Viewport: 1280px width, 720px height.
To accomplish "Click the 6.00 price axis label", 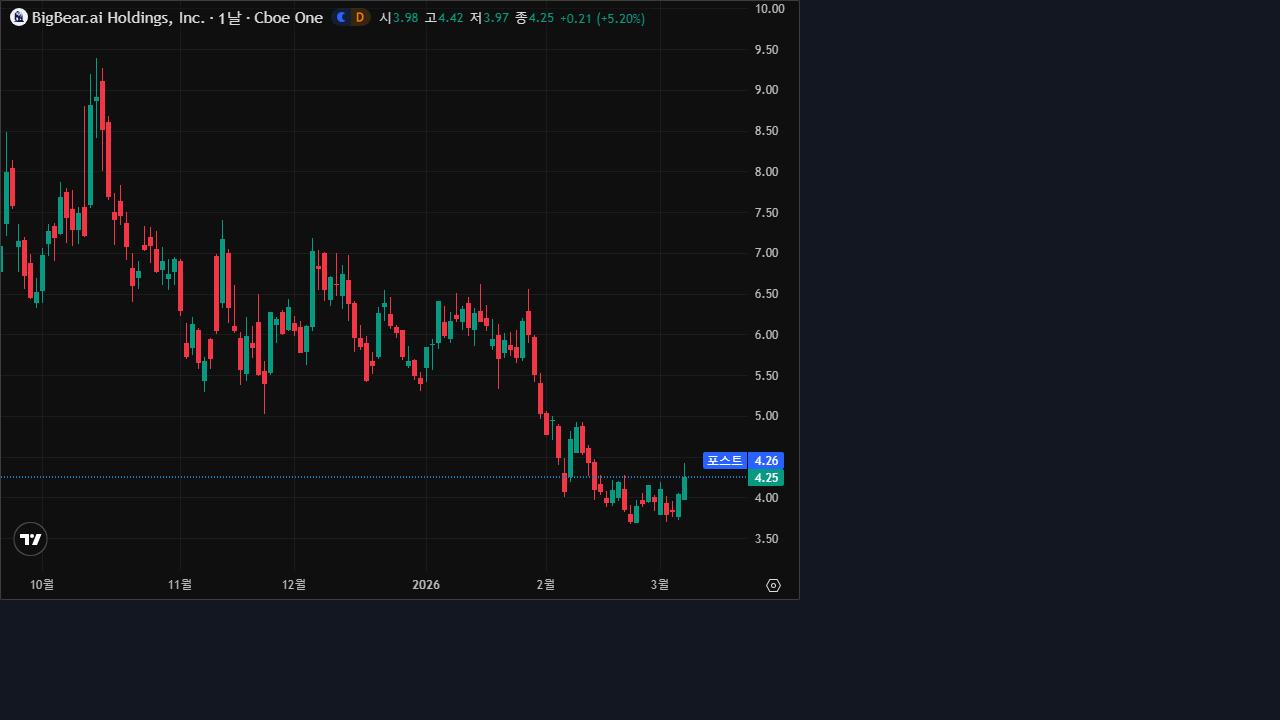I will coord(767,335).
